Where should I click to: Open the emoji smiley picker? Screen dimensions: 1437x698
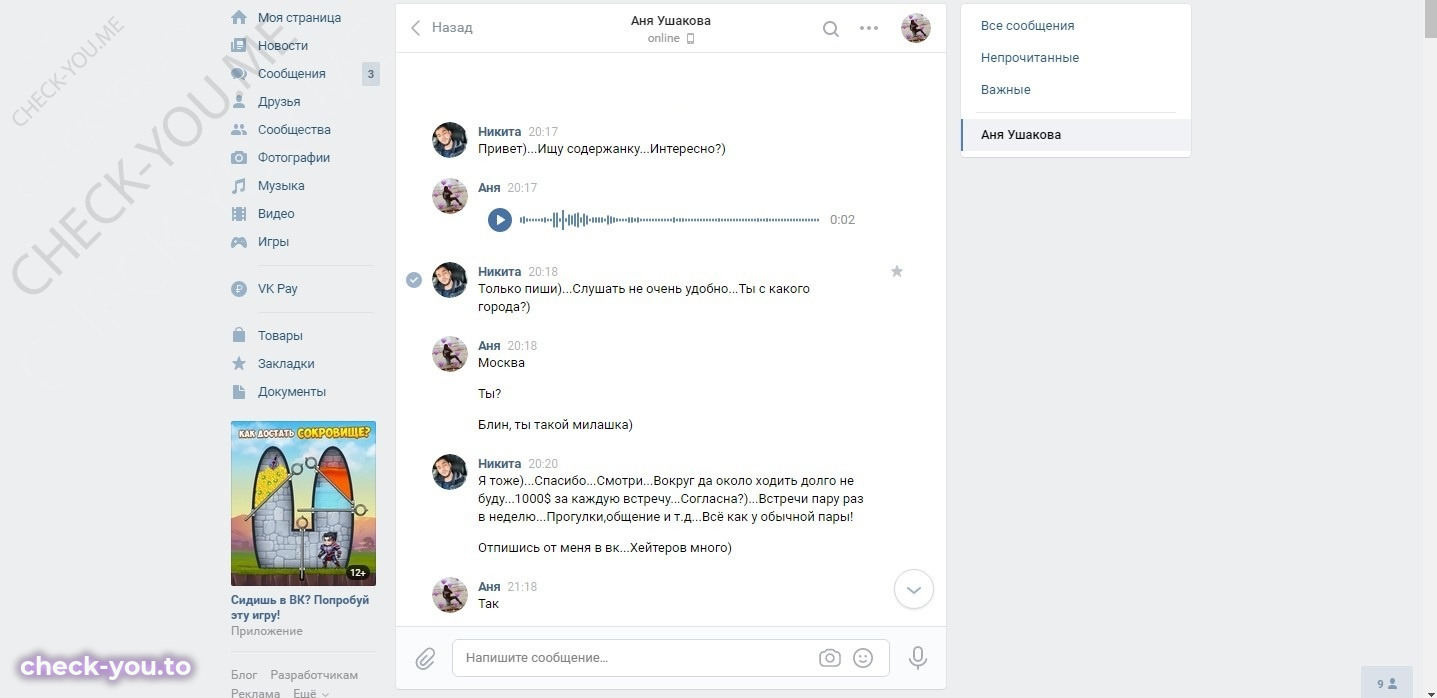click(863, 658)
